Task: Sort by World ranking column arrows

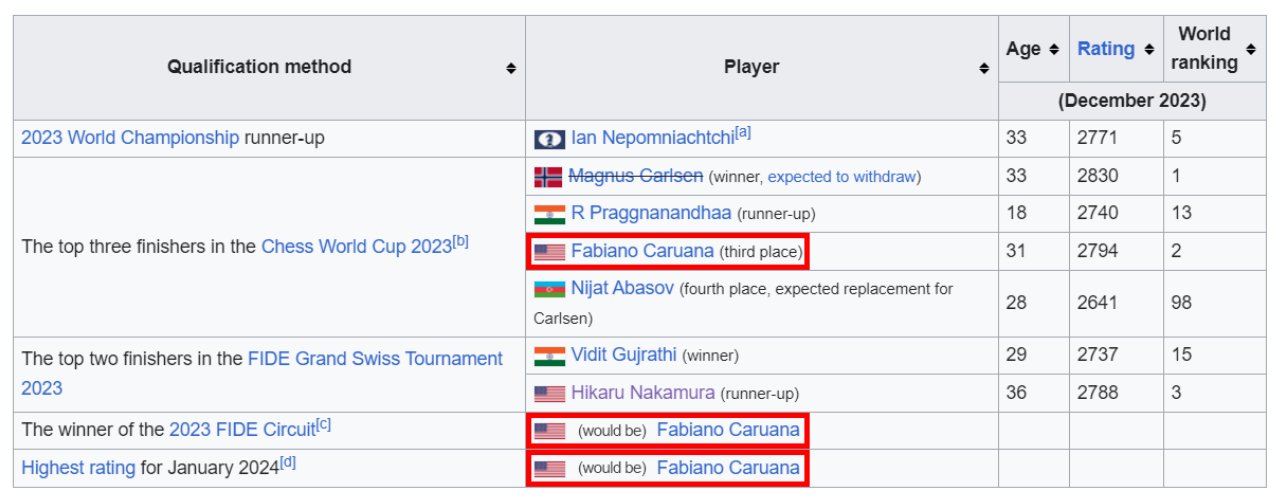Action: coord(1250,49)
